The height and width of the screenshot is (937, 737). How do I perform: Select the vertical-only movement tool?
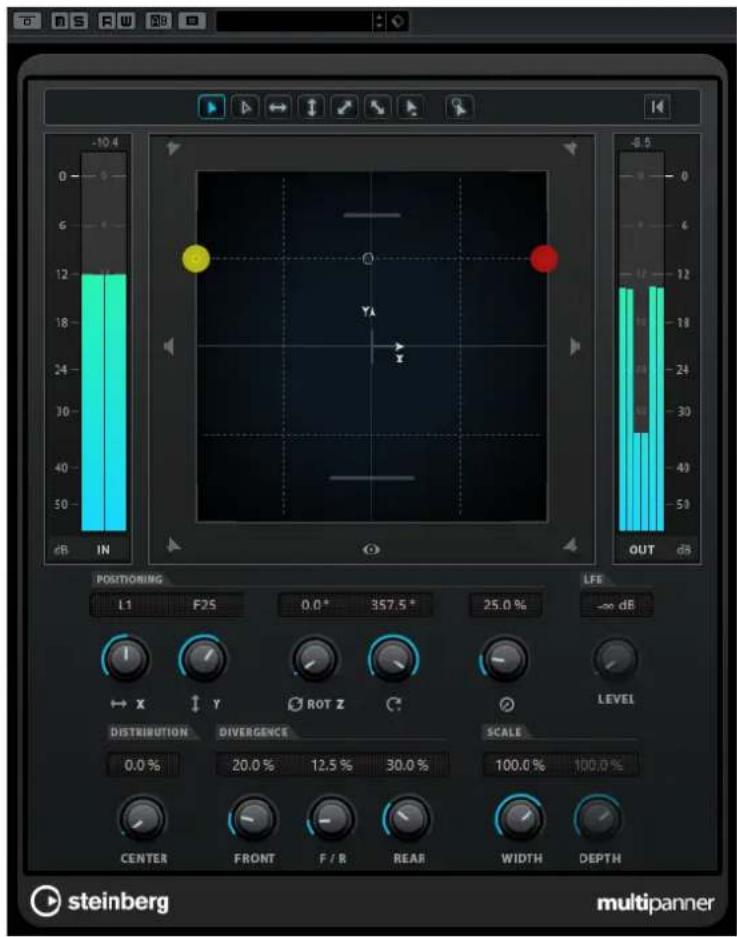[x=311, y=108]
